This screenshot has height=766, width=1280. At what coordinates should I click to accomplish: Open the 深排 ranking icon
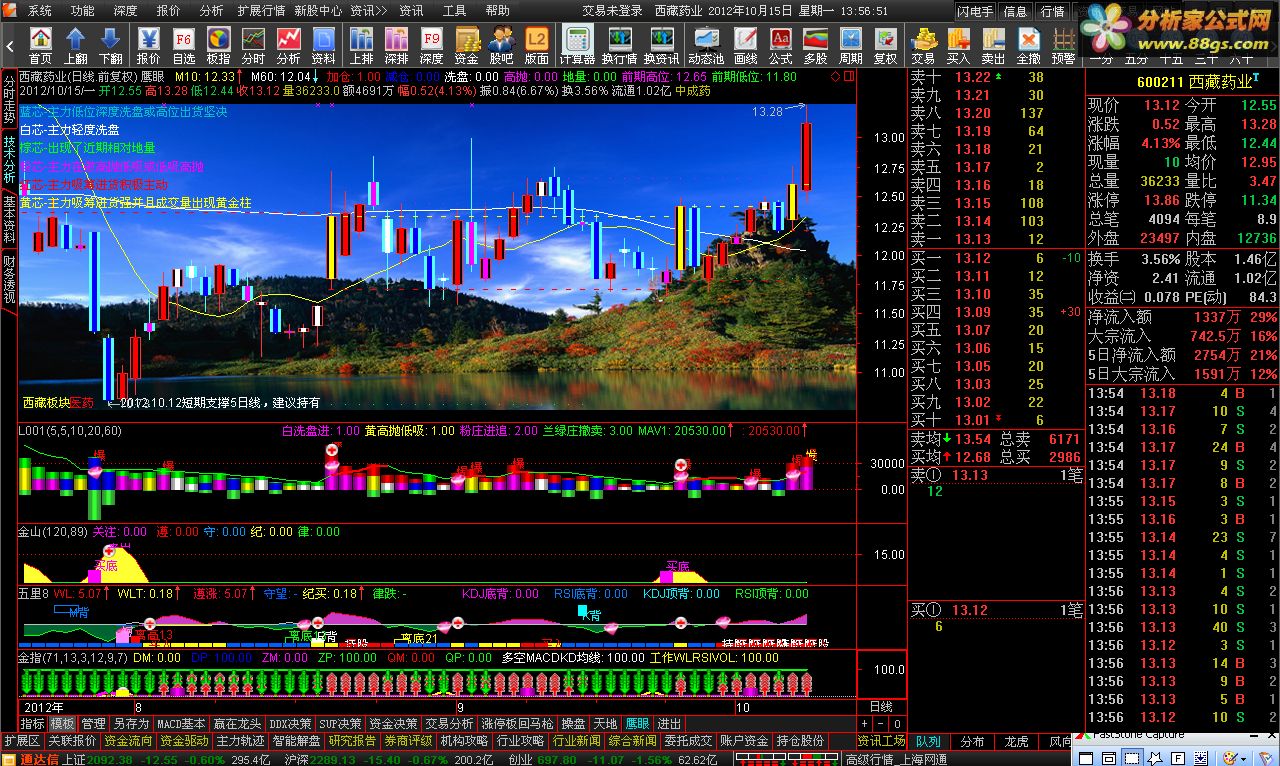click(396, 46)
